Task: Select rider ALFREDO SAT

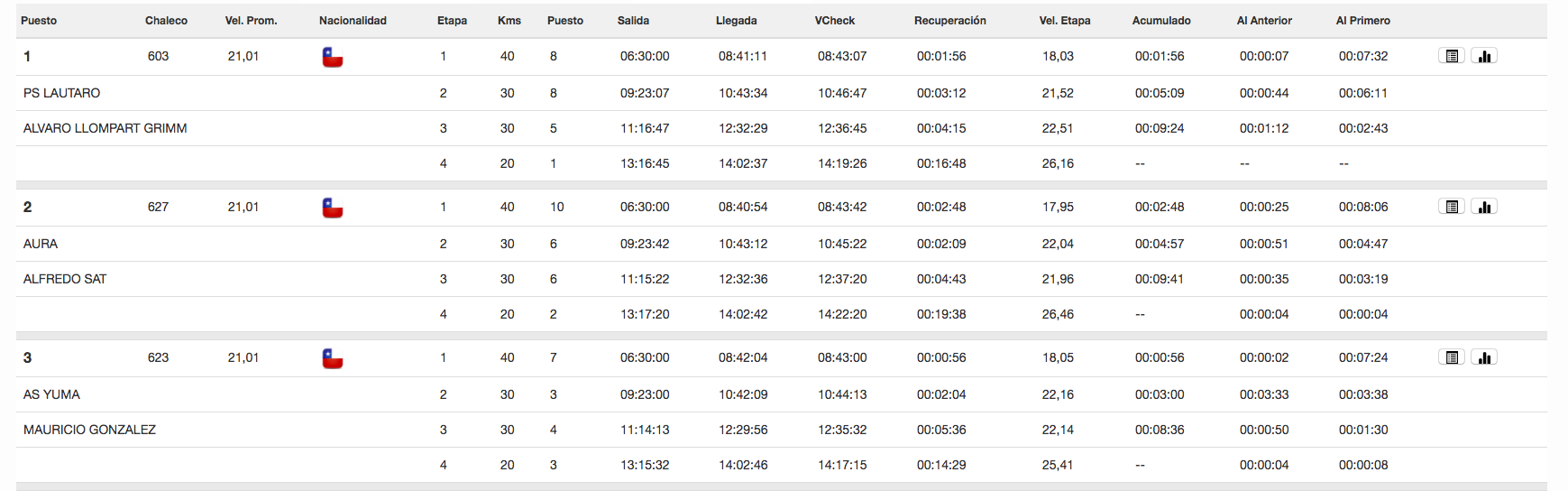Action: point(65,279)
